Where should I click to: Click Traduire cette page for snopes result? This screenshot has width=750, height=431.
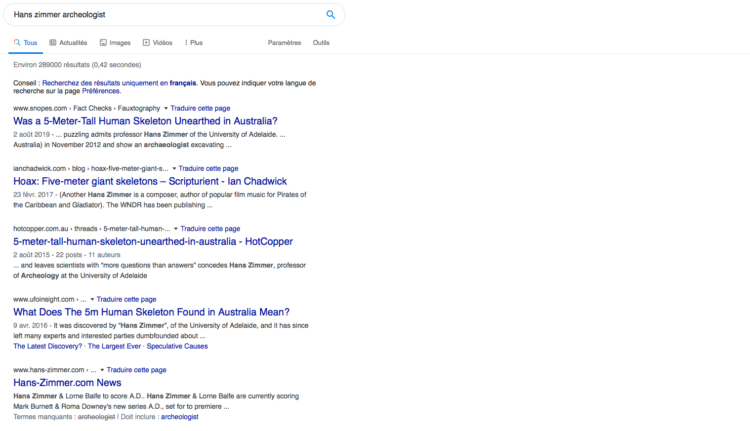[x=200, y=108]
